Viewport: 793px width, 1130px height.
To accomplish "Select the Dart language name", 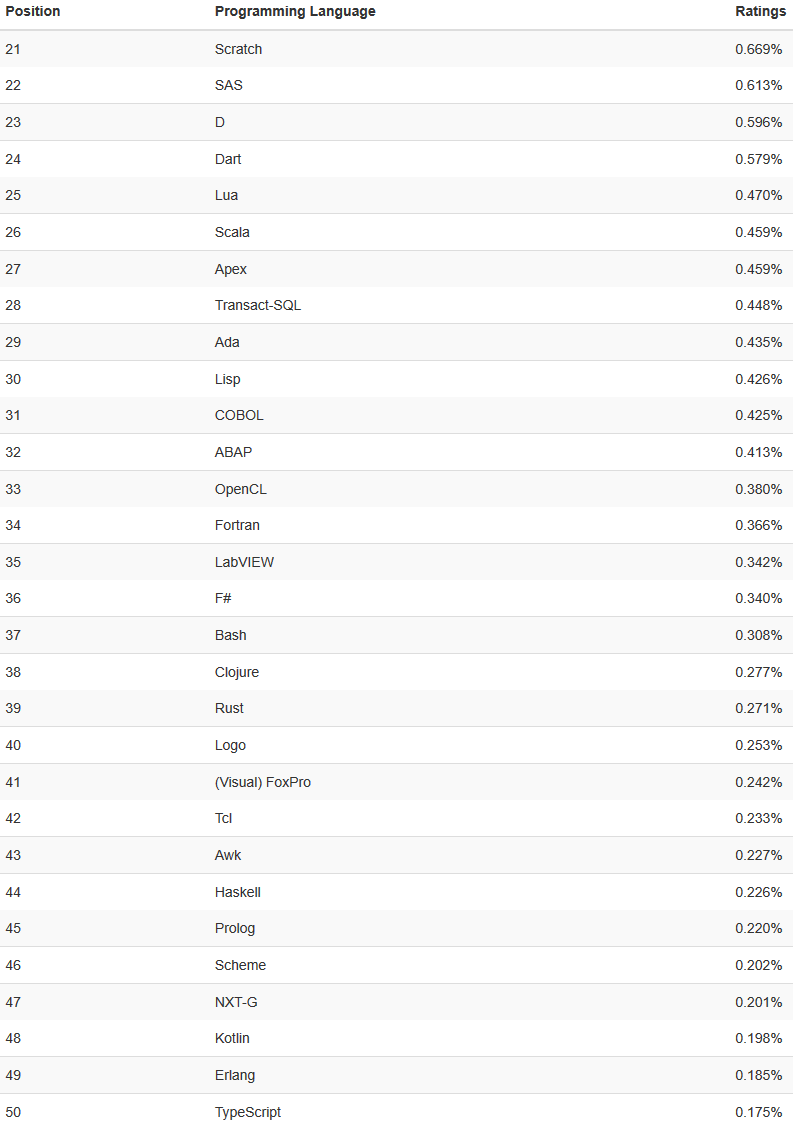I will point(228,159).
